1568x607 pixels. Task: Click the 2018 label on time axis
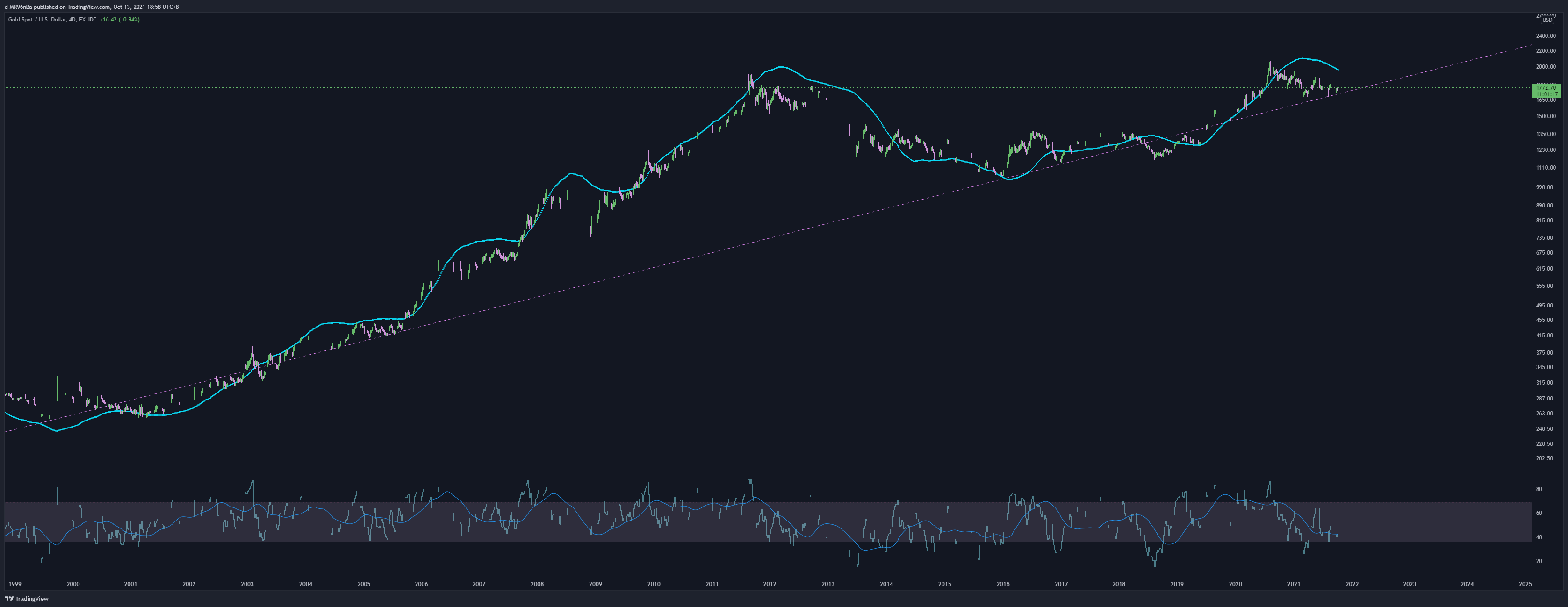coord(1119,585)
